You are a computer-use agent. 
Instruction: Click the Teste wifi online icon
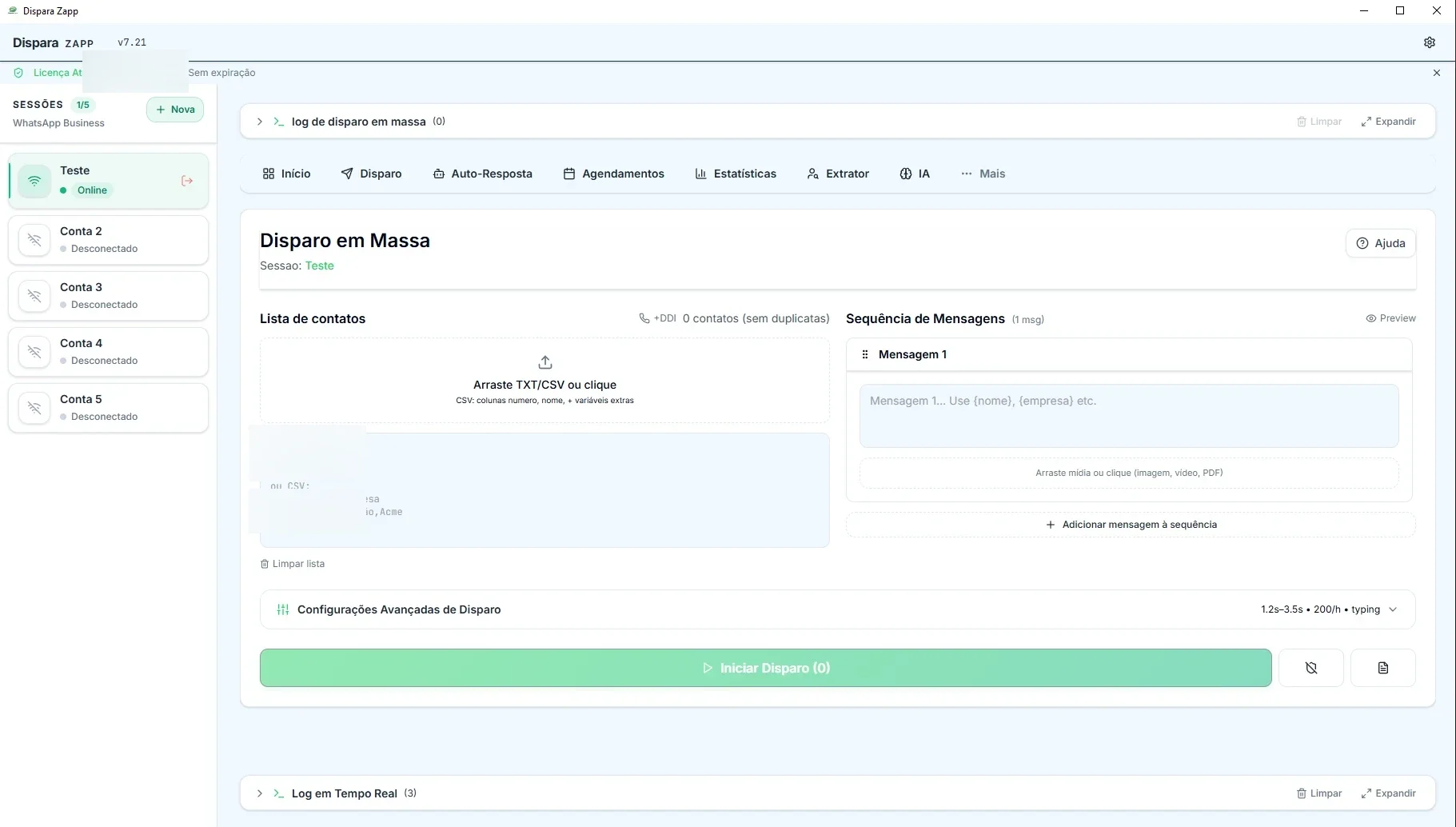tap(34, 181)
